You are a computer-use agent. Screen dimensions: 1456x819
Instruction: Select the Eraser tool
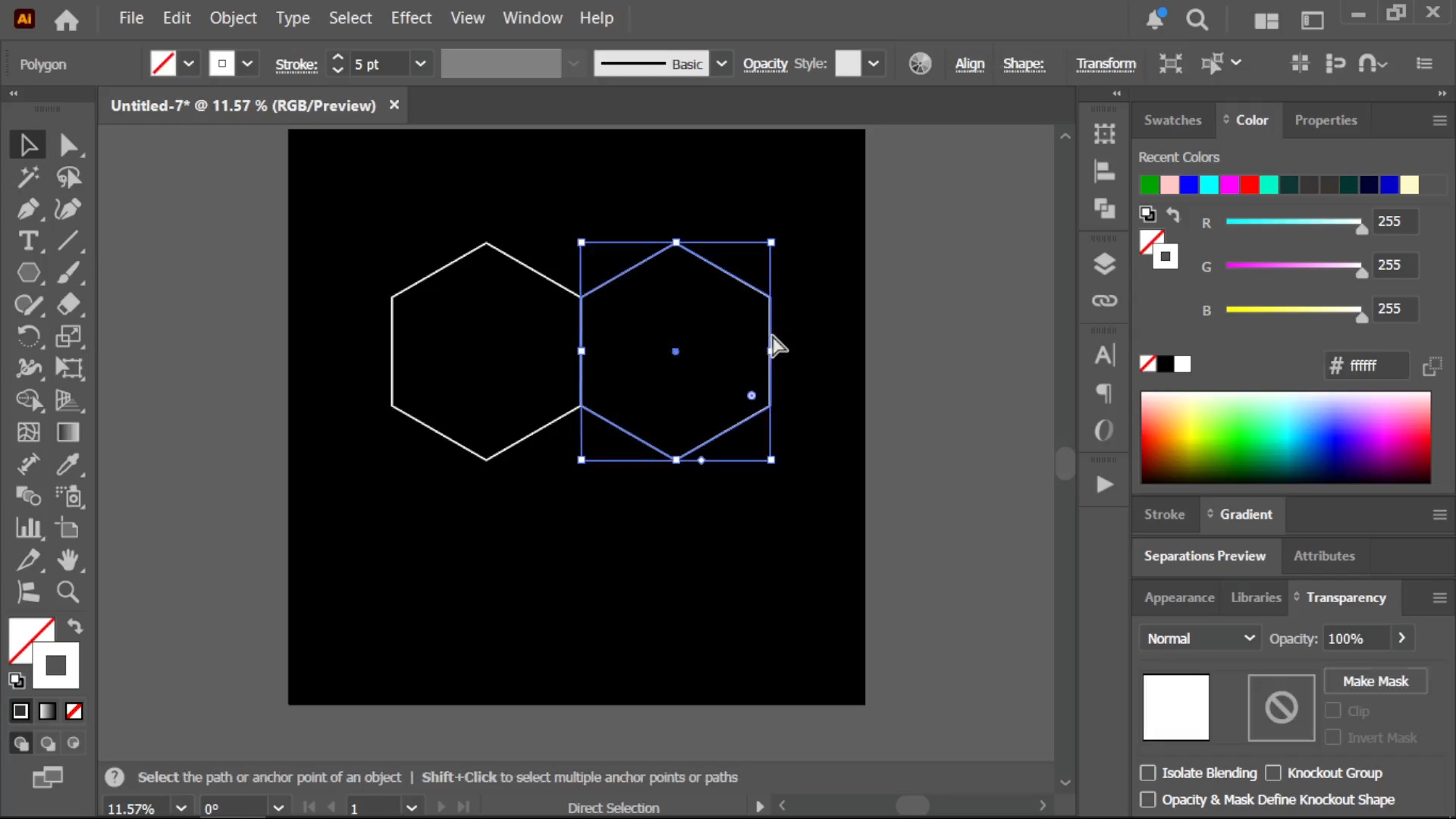click(x=68, y=305)
